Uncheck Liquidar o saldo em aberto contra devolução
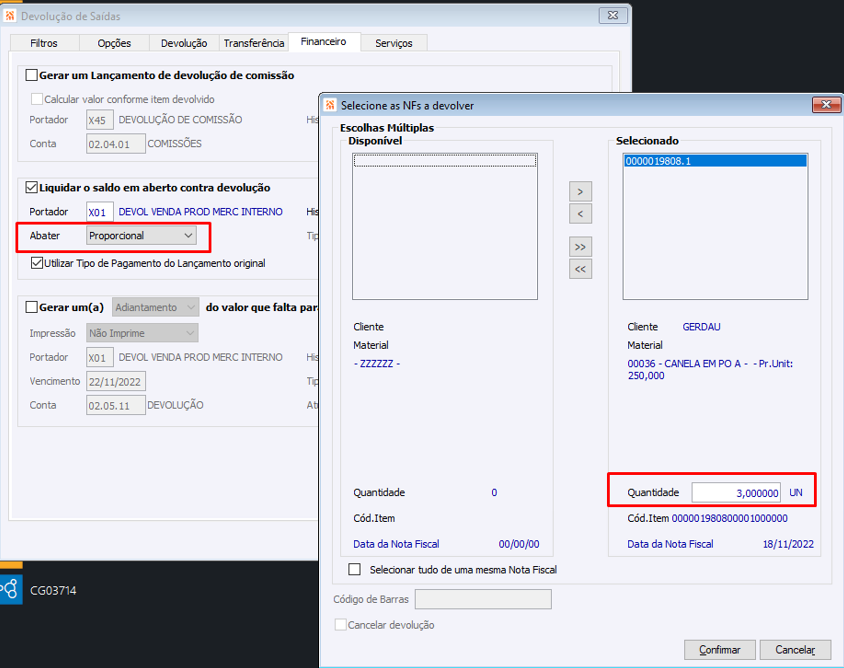 (32, 187)
